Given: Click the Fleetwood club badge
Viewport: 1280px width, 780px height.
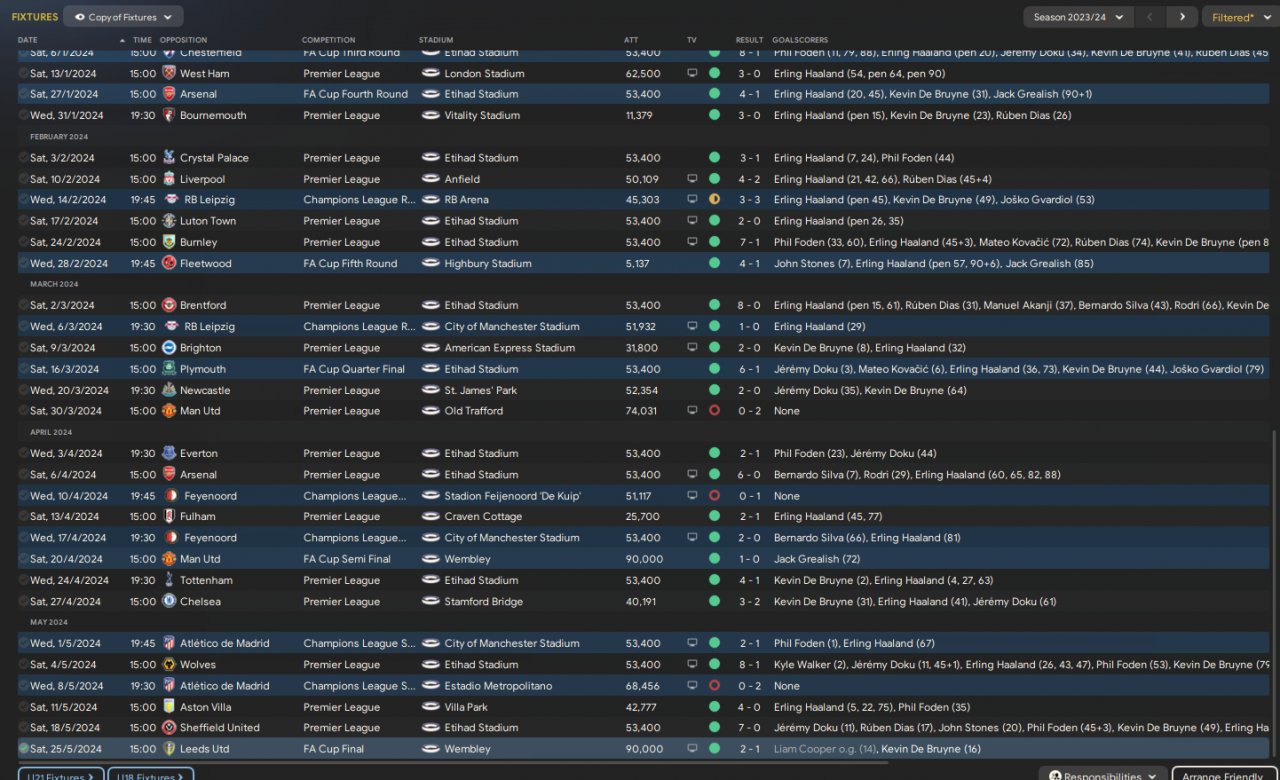Looking at the screenshot, I should [169, 263].
